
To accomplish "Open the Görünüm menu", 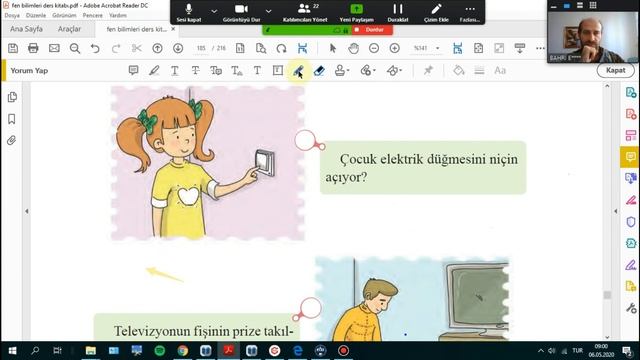I will [64, 15].
